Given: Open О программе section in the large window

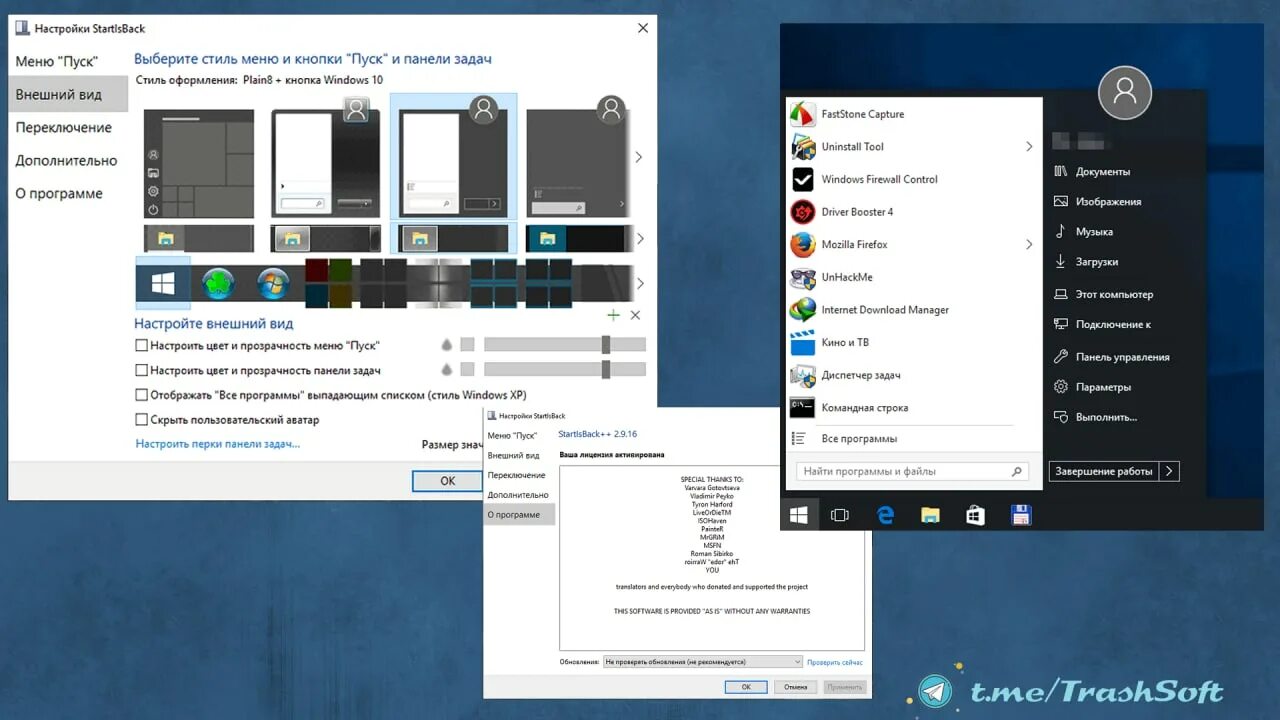Looking at the screenshot, I should pyautogui.click(x=68, y=193).
